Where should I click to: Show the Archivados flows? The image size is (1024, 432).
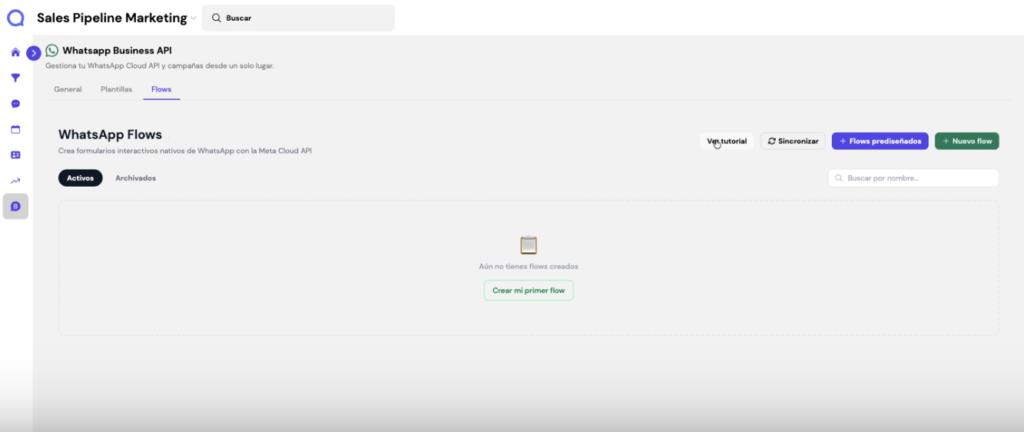tap(136, 178)
